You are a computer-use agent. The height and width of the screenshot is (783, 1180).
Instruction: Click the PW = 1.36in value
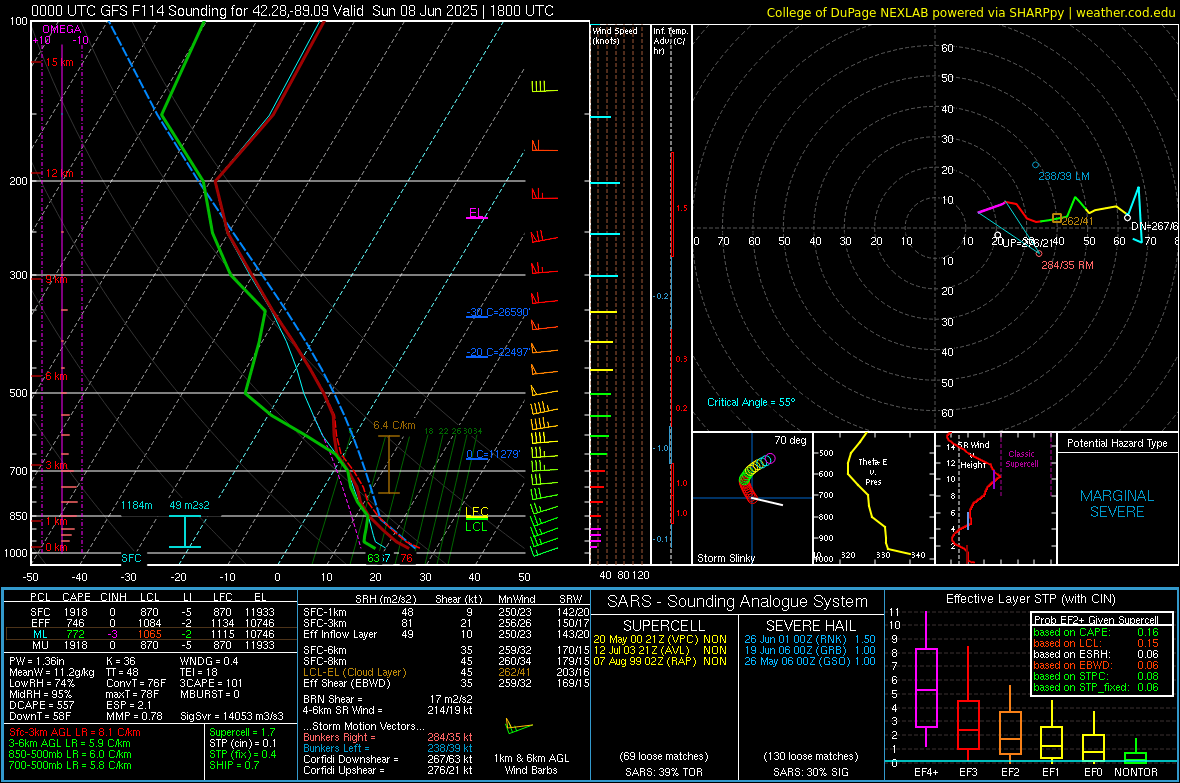[x=36, y=661]
